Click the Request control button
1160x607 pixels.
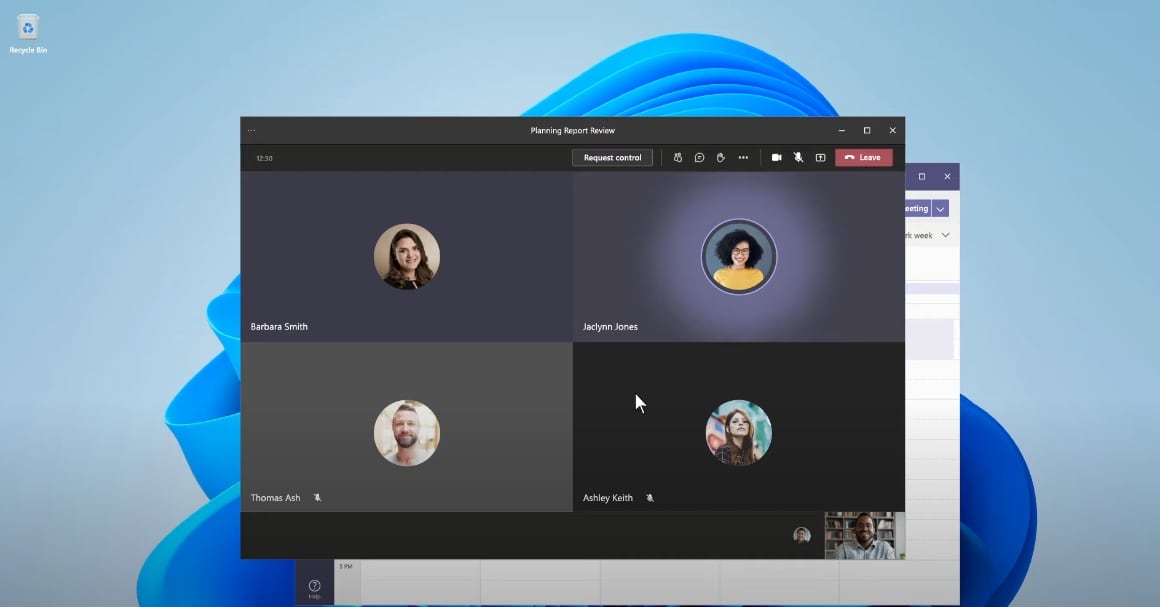coord(612,158)
